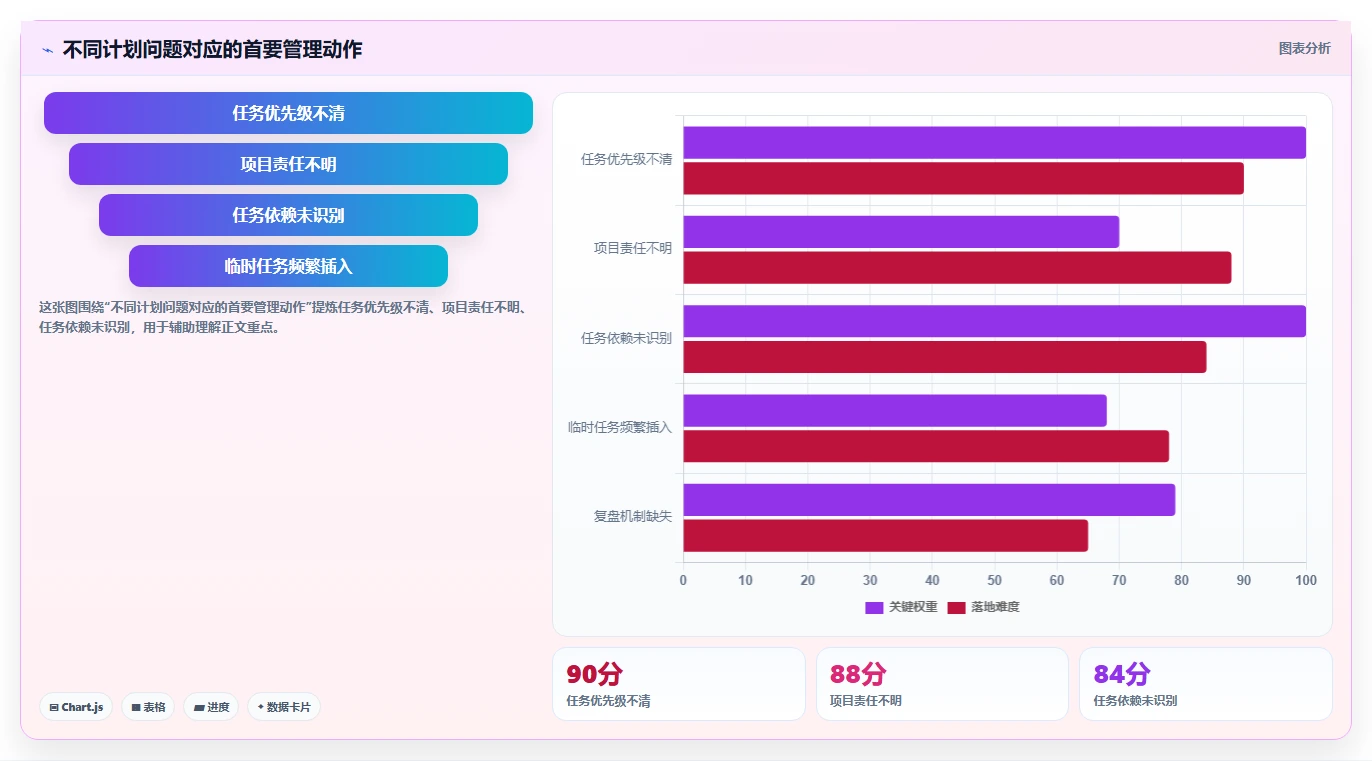Image resolution: width=1372 pixels, height=761 pixels.
Task: Click the red bar for 任务优先级不清
Action: [963, 179]
